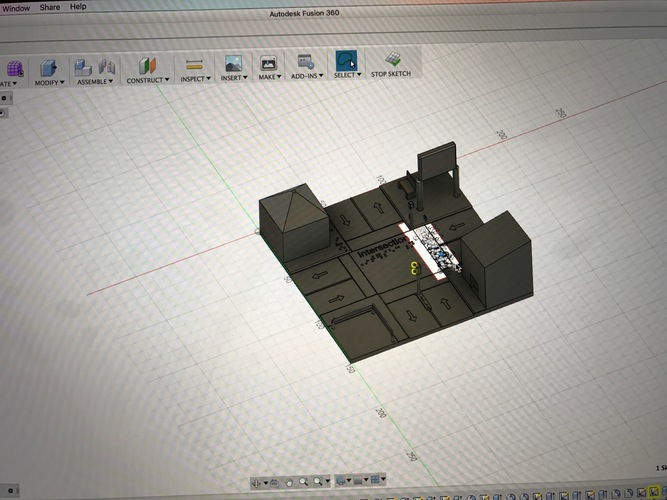
Task: Click the Orbit tool in navigation bar
Action: (x=257, y=483)
